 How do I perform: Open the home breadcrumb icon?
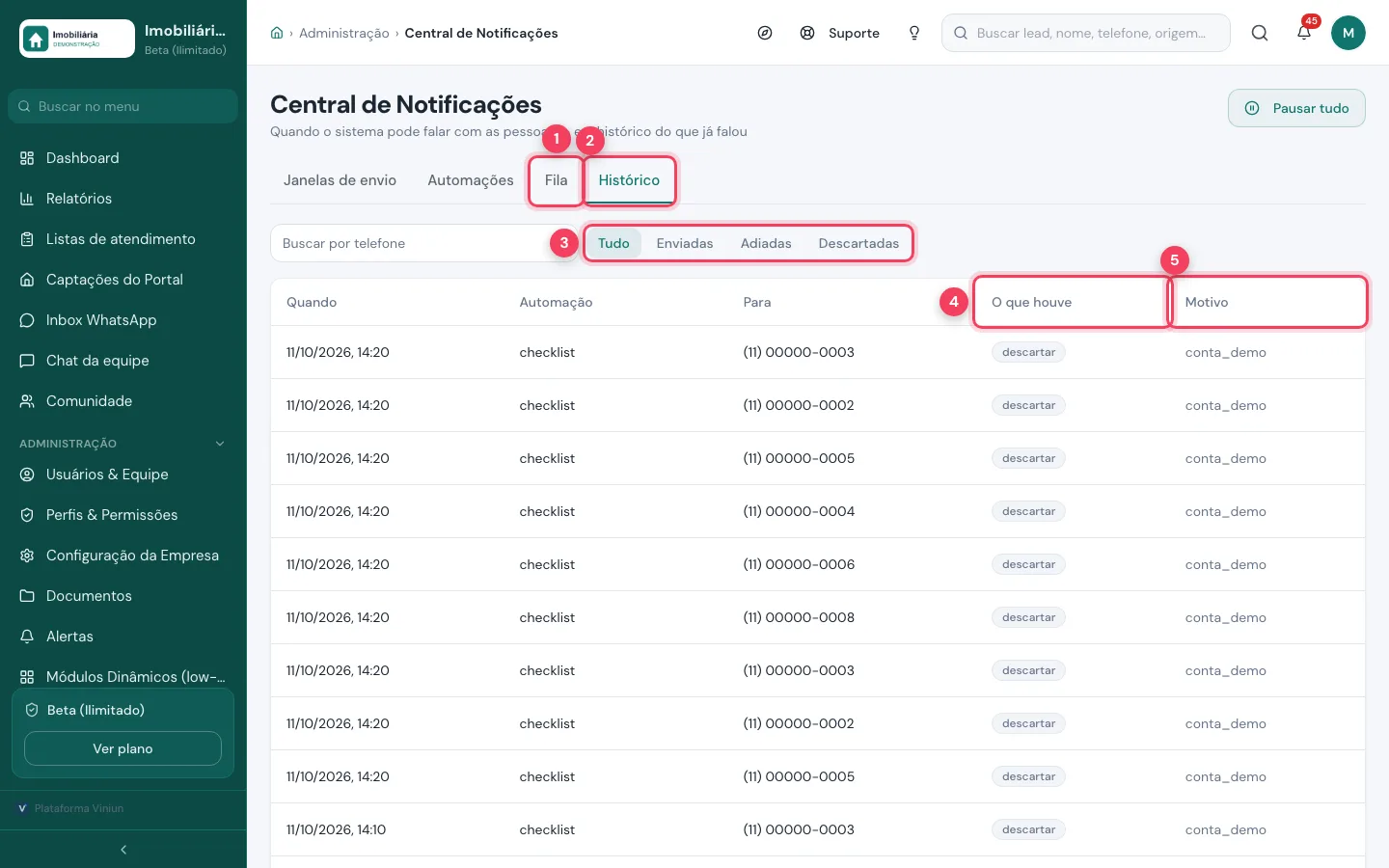click(x=277, y=33)
